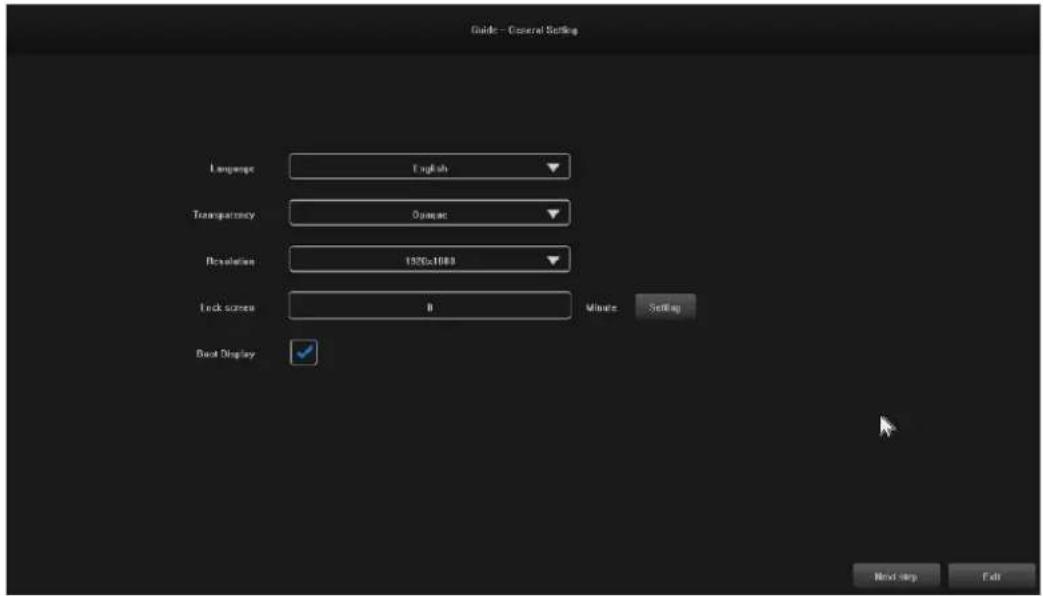This screenshot has height=596, width=1043.
Task: Click the "Transparency" label text
Action: 223,215
